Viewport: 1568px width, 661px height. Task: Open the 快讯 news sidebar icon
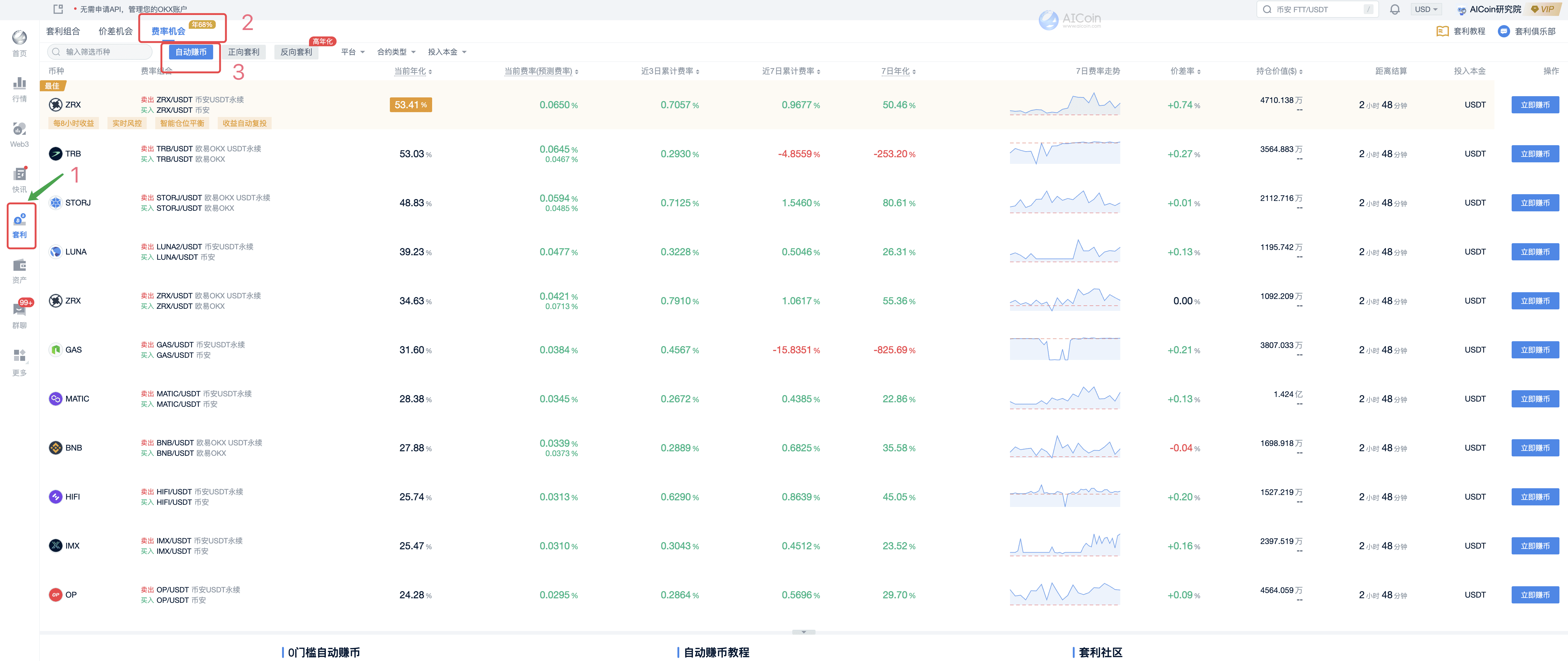click(20, 173)
